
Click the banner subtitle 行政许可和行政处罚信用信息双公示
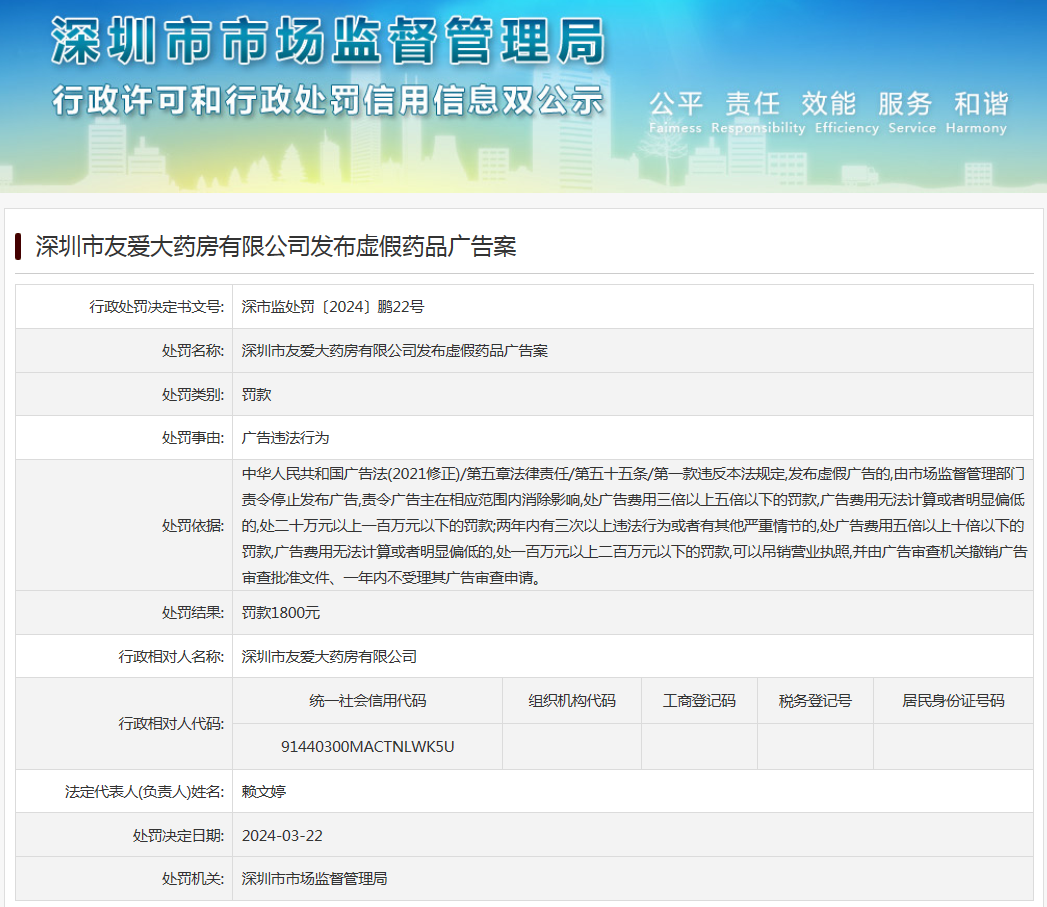point(328,100)
